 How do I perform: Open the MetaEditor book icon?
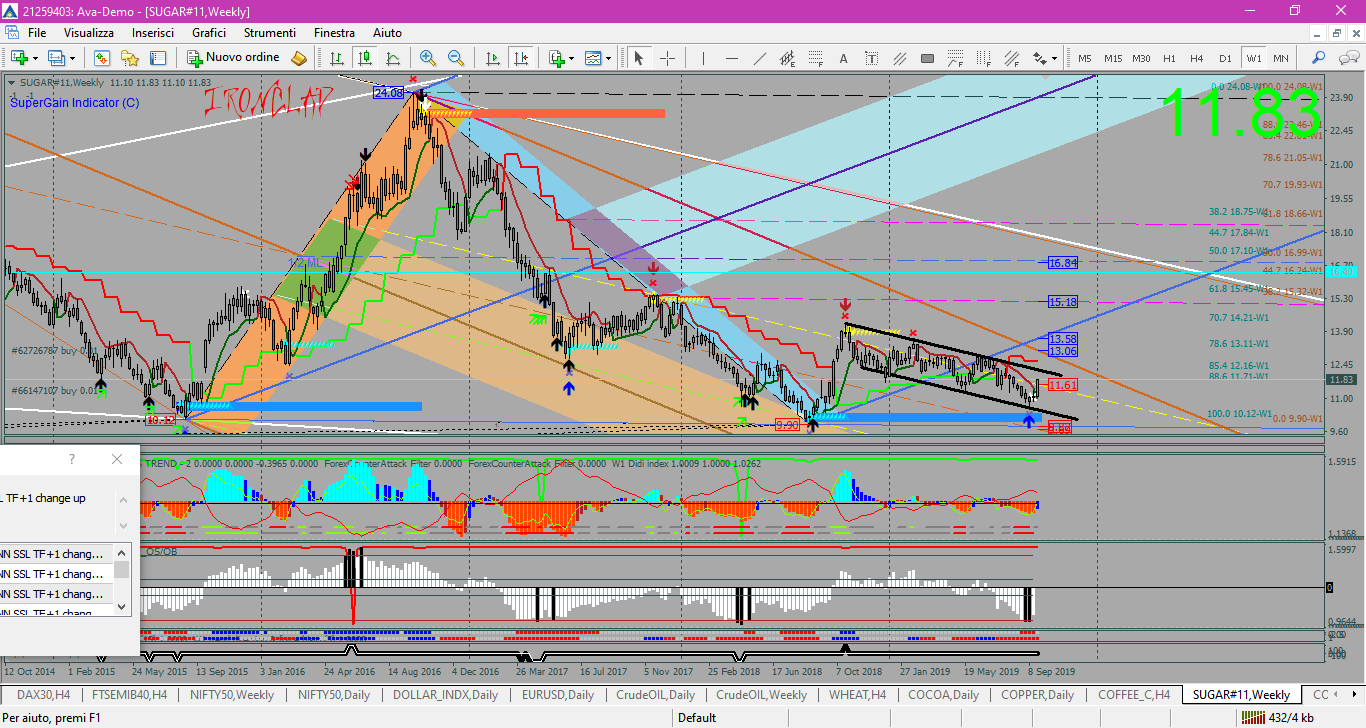[299, 58]
